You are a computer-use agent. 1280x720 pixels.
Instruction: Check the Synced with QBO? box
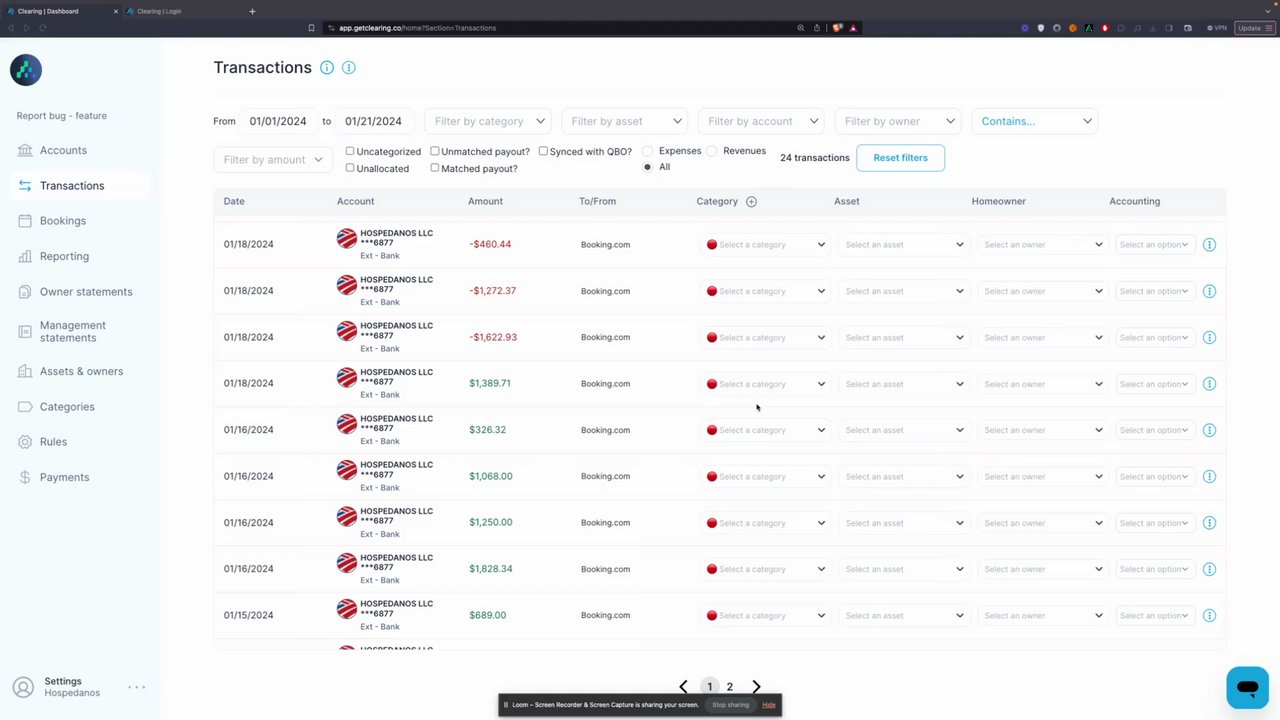point(543,151)
